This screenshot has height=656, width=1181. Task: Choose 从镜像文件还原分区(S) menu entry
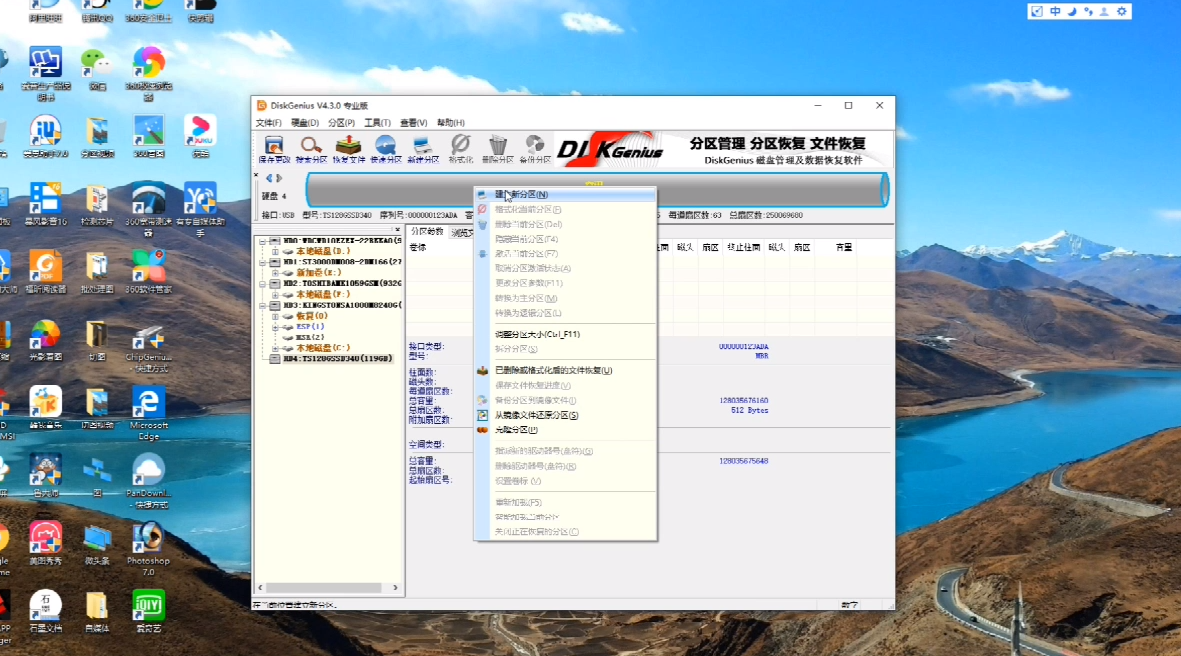click(565, 415)
